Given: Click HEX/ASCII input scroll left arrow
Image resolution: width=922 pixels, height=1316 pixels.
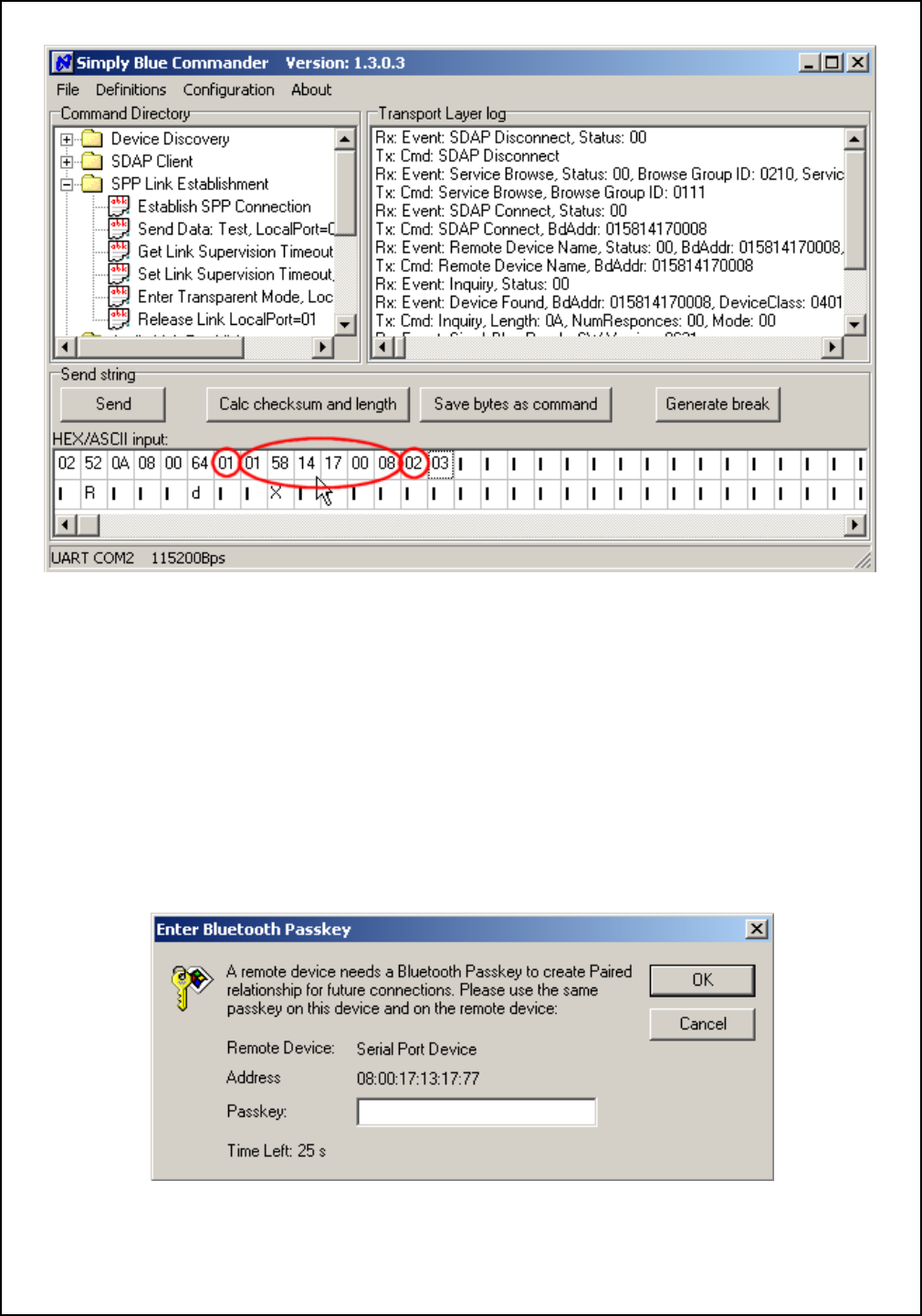Looking at the screenshot, I should [65, 525].
